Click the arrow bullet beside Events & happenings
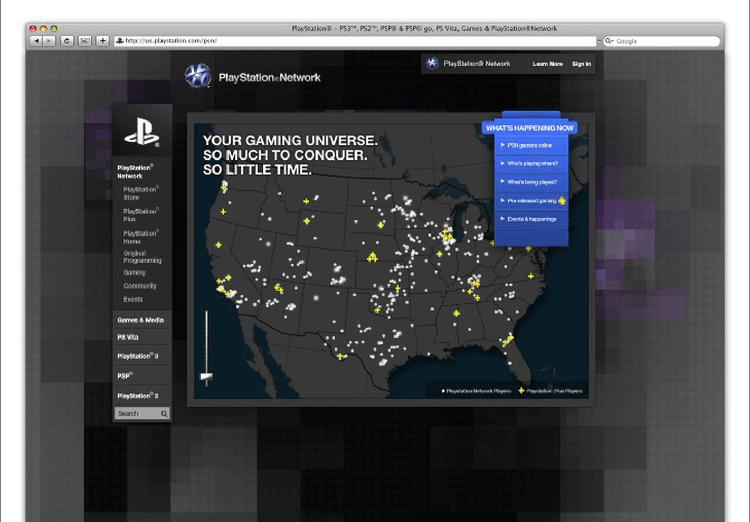The height and width of the screenshot is (522, 750). coord(502,219)
